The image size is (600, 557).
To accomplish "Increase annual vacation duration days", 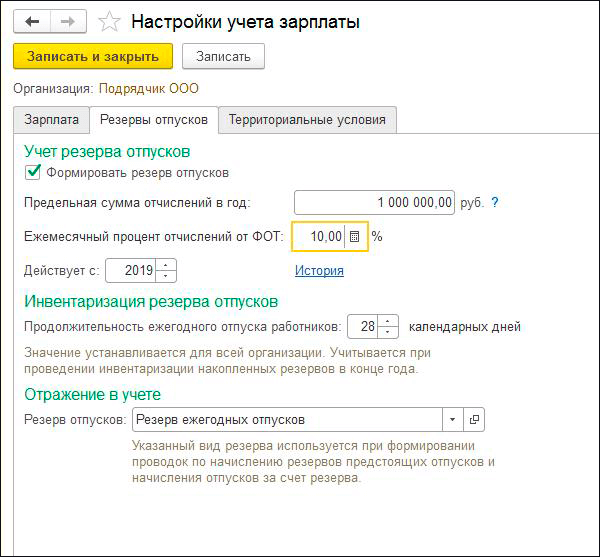I will 389,321.
